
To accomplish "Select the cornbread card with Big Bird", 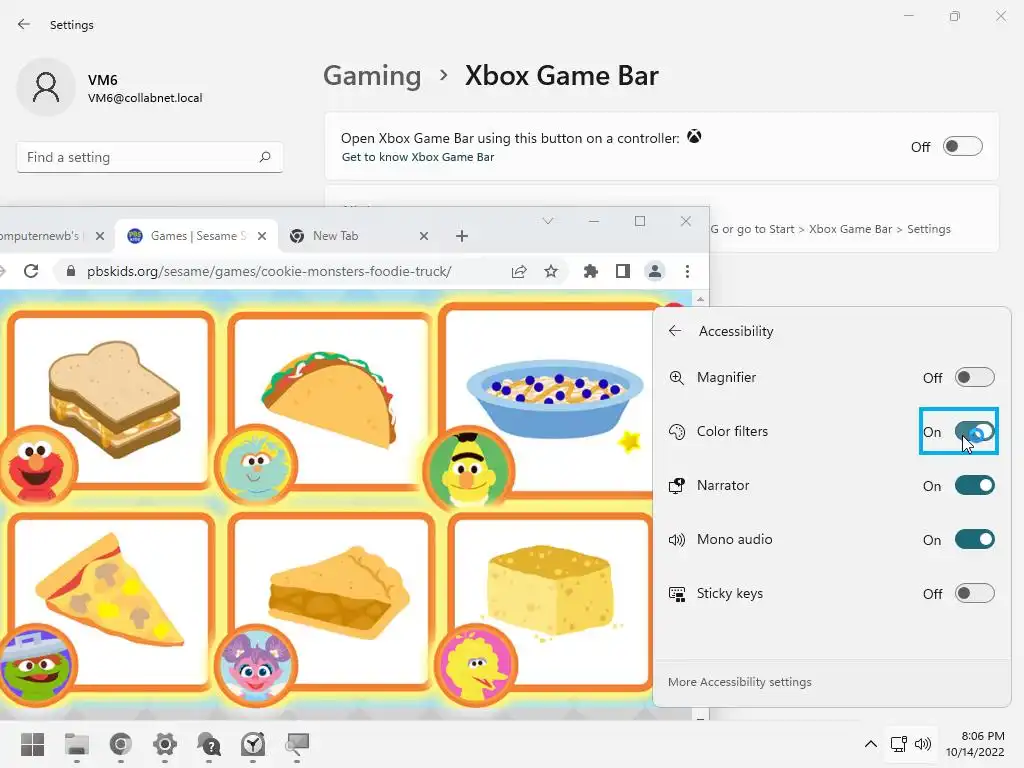I will pyautogui.click(x=550, y=602).
